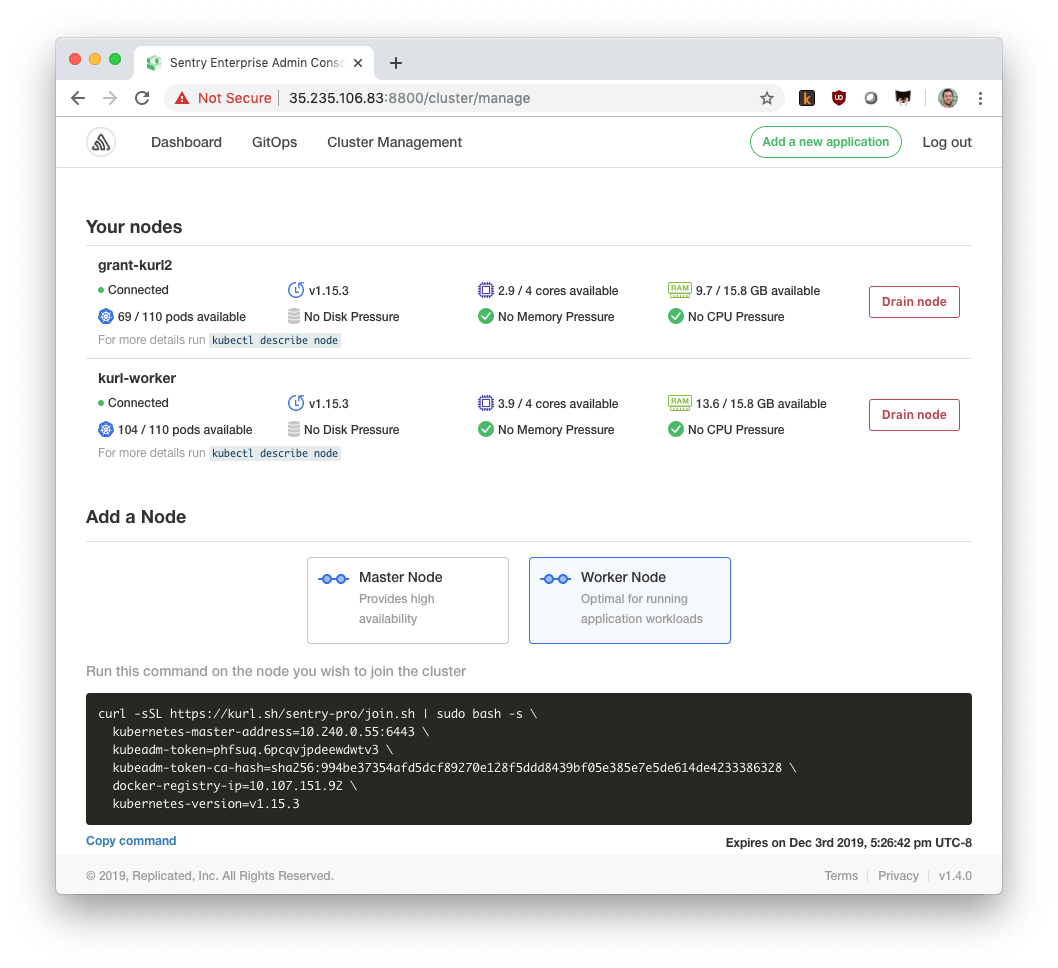The image size is (1058, 968).
Task: Click the Expires on Dec 3rd 2019 text
Action: (x=849, y=843)
